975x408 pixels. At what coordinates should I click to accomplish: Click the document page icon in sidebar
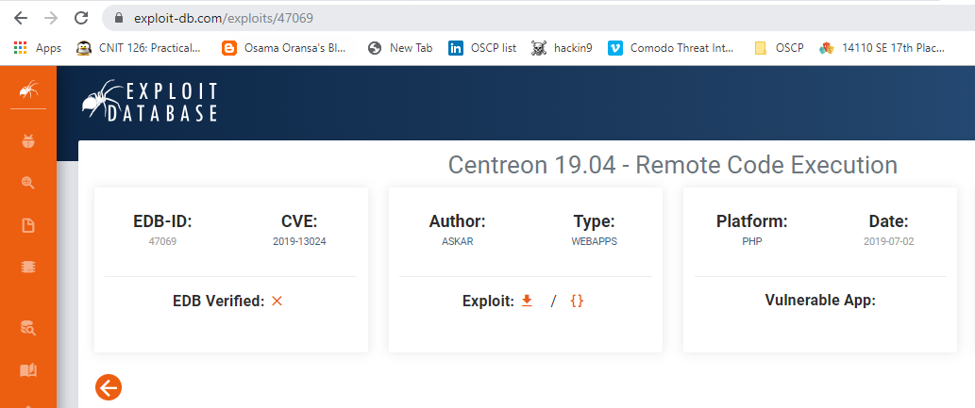(x=28, y=225)
